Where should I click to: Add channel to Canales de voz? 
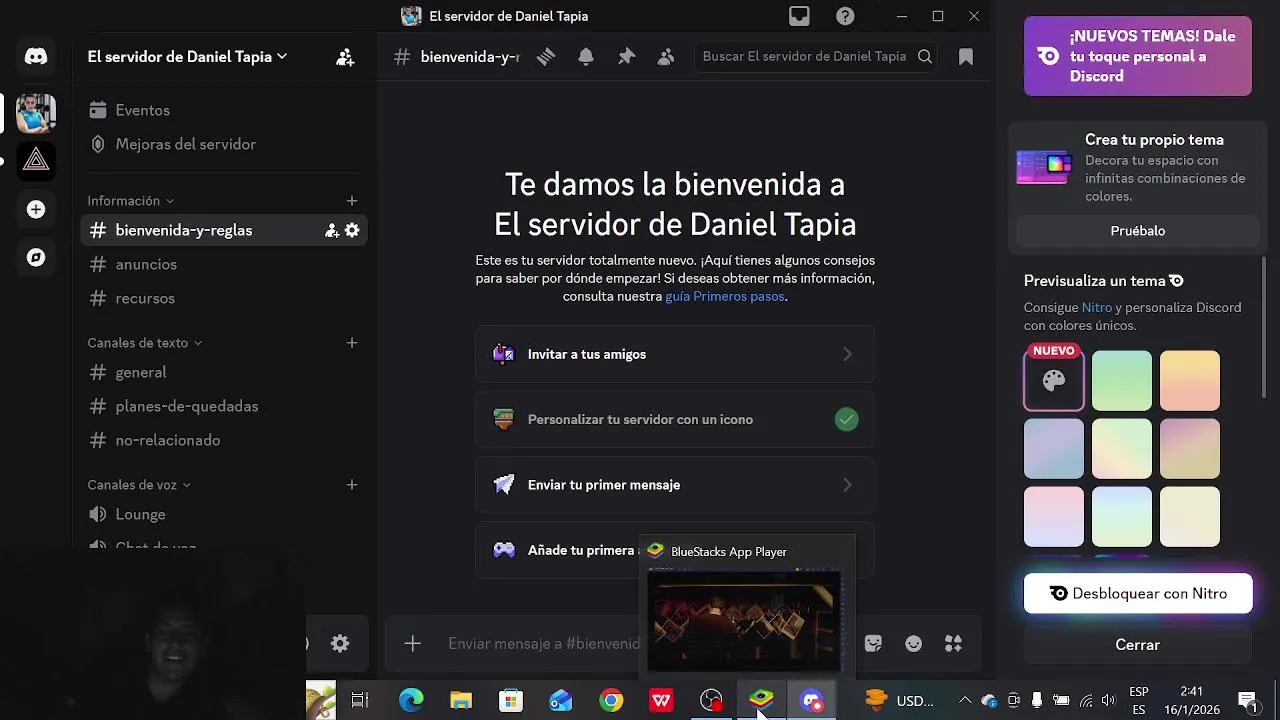pyautogui.click(x=352, y=485)
